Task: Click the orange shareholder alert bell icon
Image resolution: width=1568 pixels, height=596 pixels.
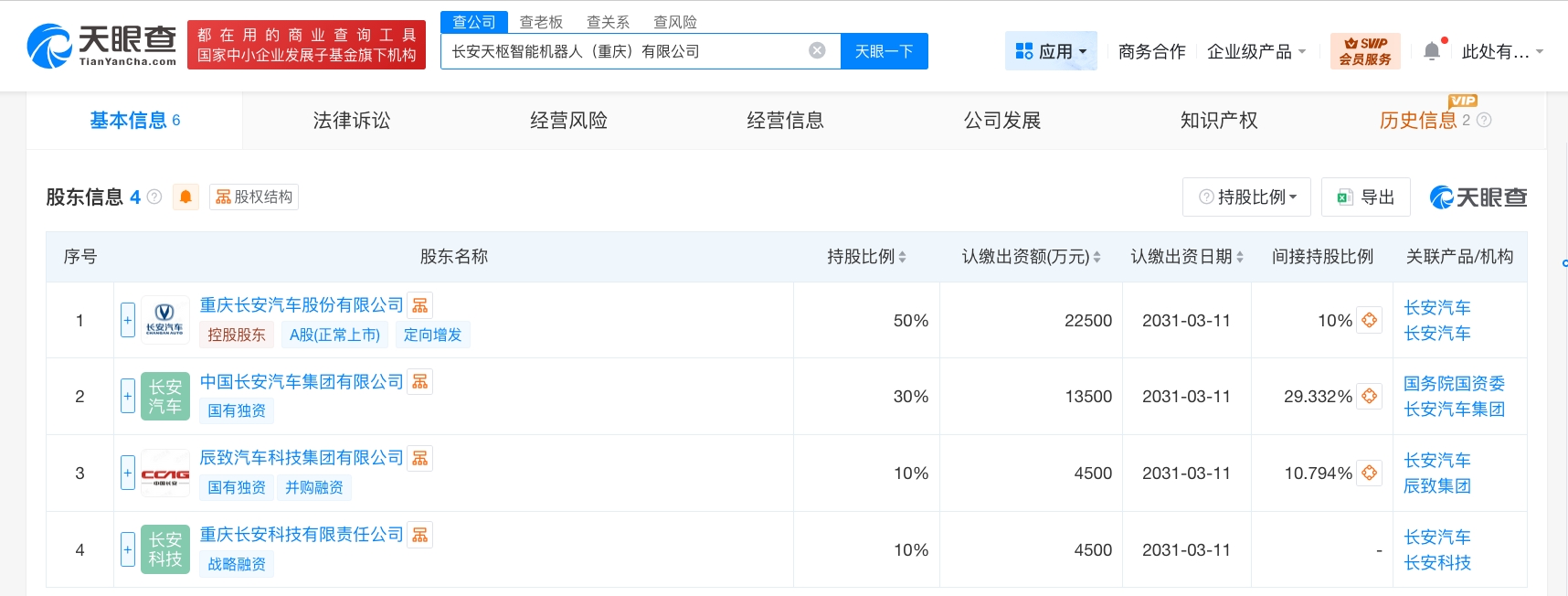Action: tap(185, 197)
